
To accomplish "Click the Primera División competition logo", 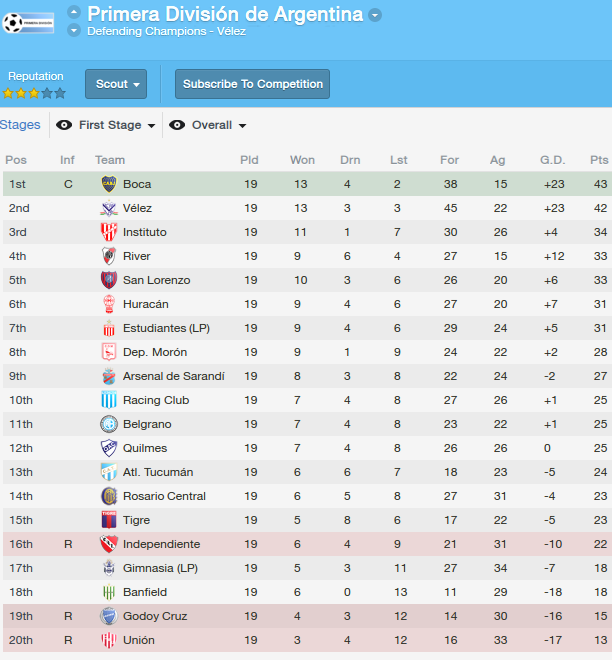I will [x=28, y=23].
